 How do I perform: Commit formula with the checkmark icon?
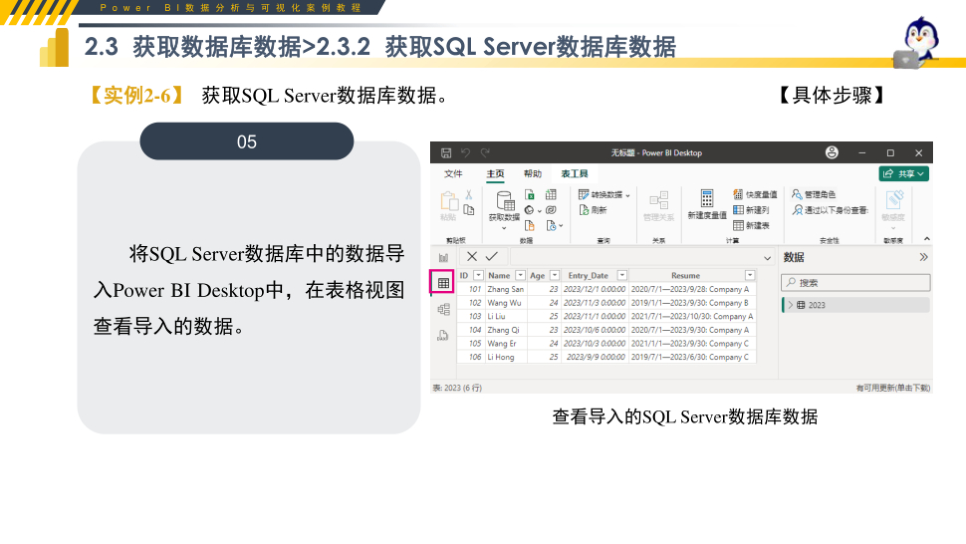(492, 257)
